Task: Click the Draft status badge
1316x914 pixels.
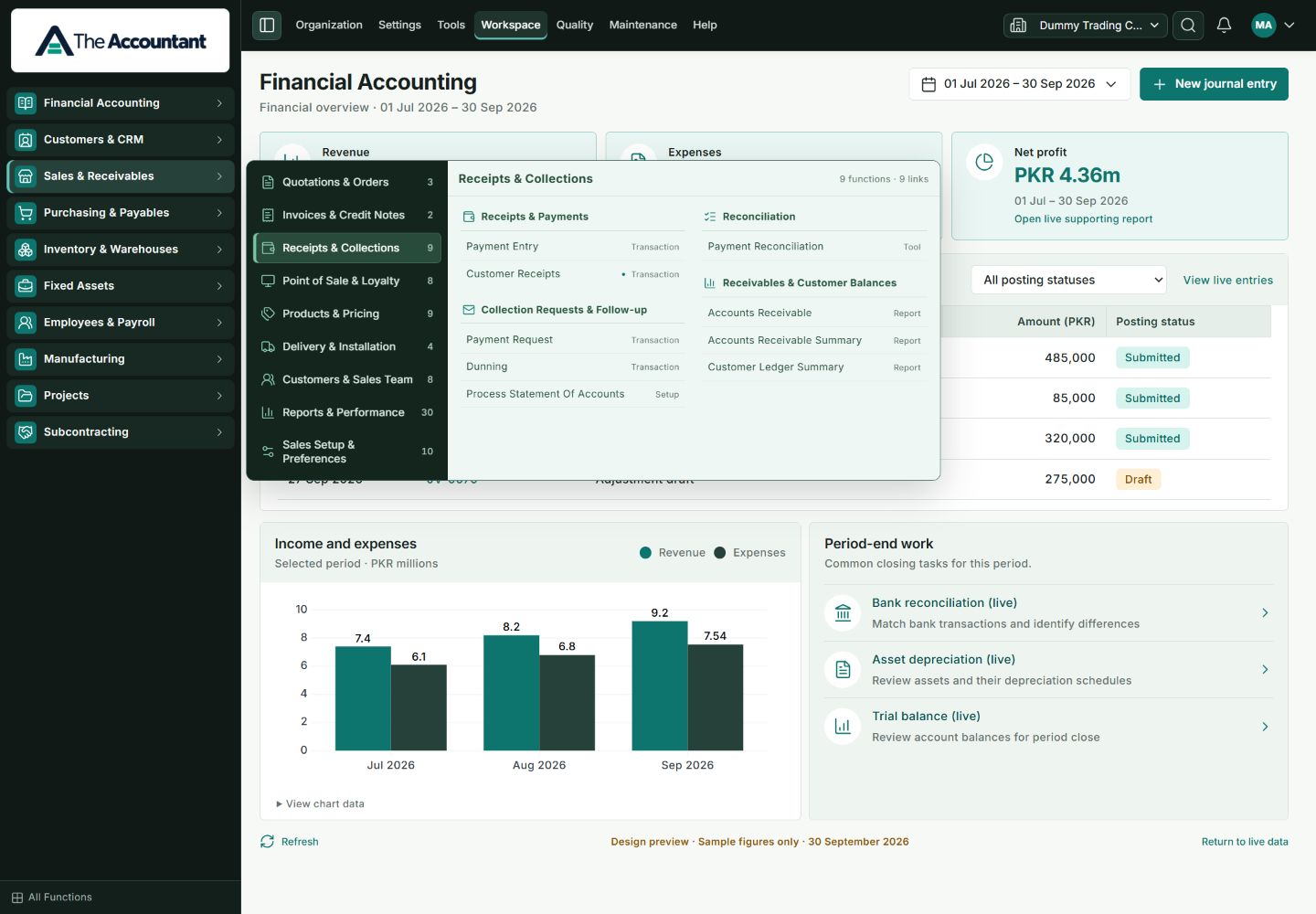Action: coord(1138,479)
